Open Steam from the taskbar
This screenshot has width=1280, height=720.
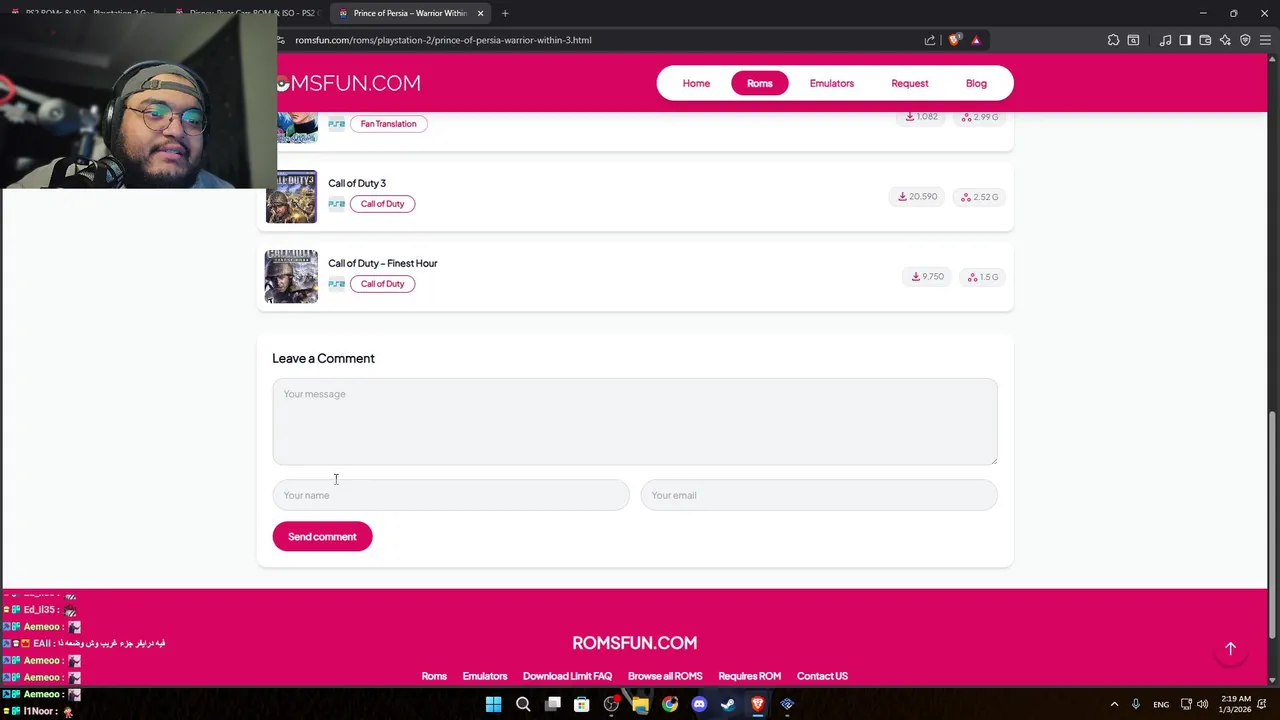coord(728,704)
